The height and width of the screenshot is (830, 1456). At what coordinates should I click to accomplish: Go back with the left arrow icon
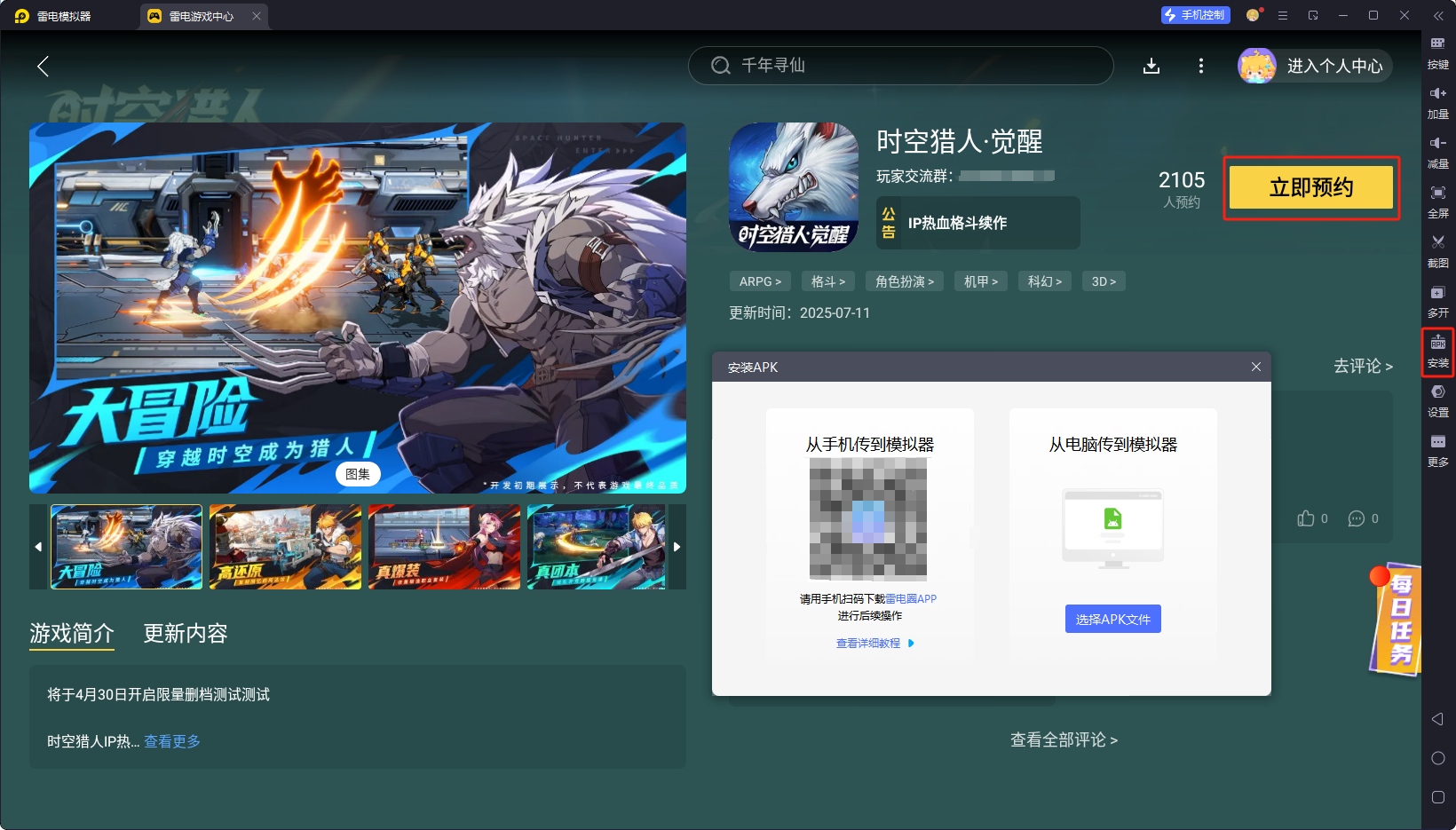click(x=43, y=66)
